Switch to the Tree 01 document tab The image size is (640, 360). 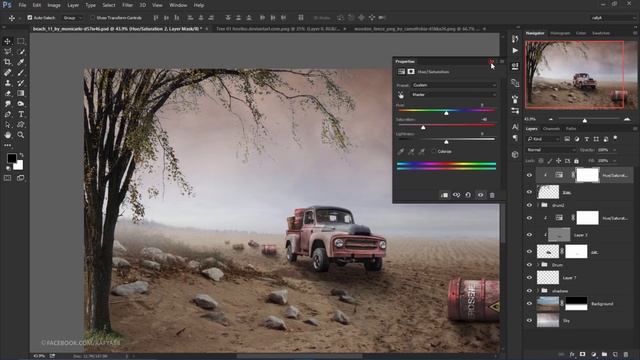point(278,29)
